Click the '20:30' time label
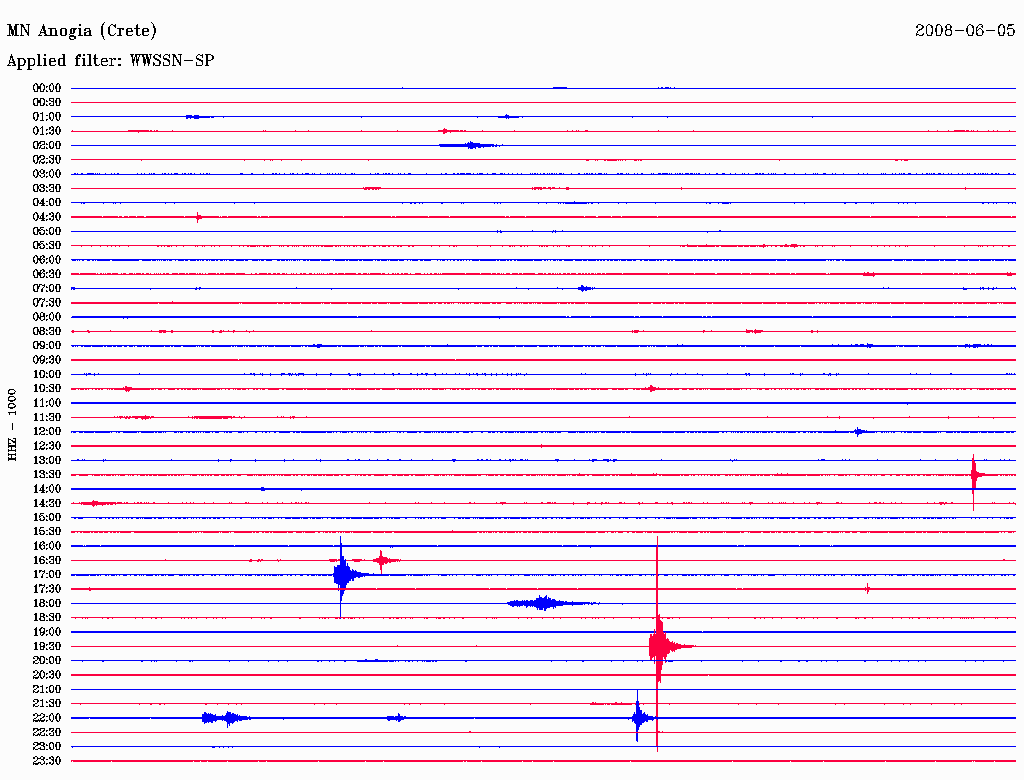 (x=47, y=675)
